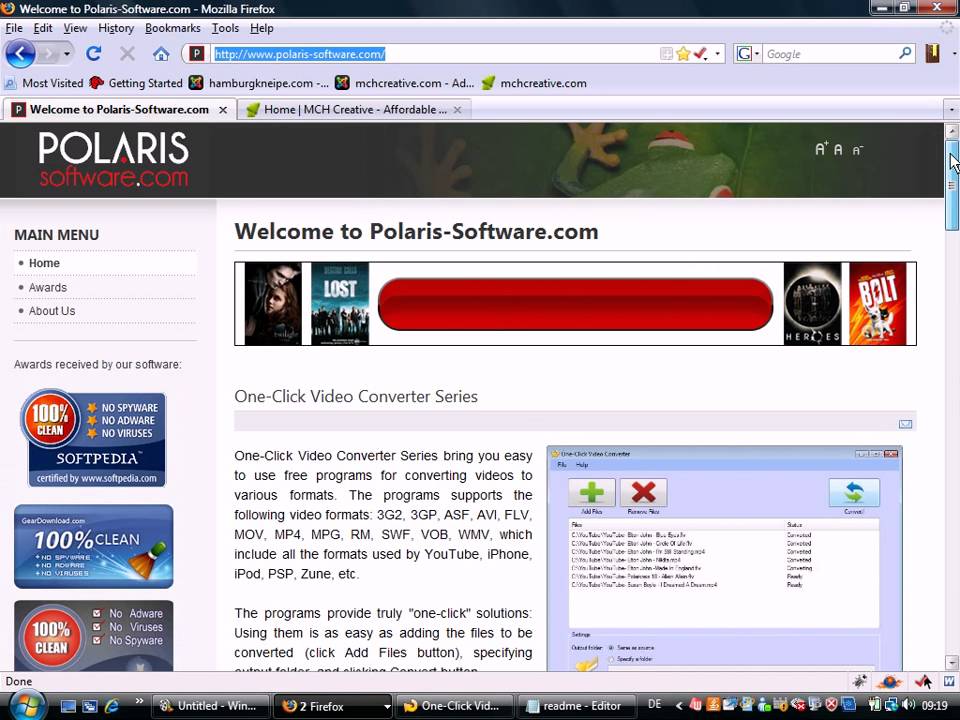Open the Getting Started bookmark
This screenshot has width=960, height=720.
click(x=136, y=83)
